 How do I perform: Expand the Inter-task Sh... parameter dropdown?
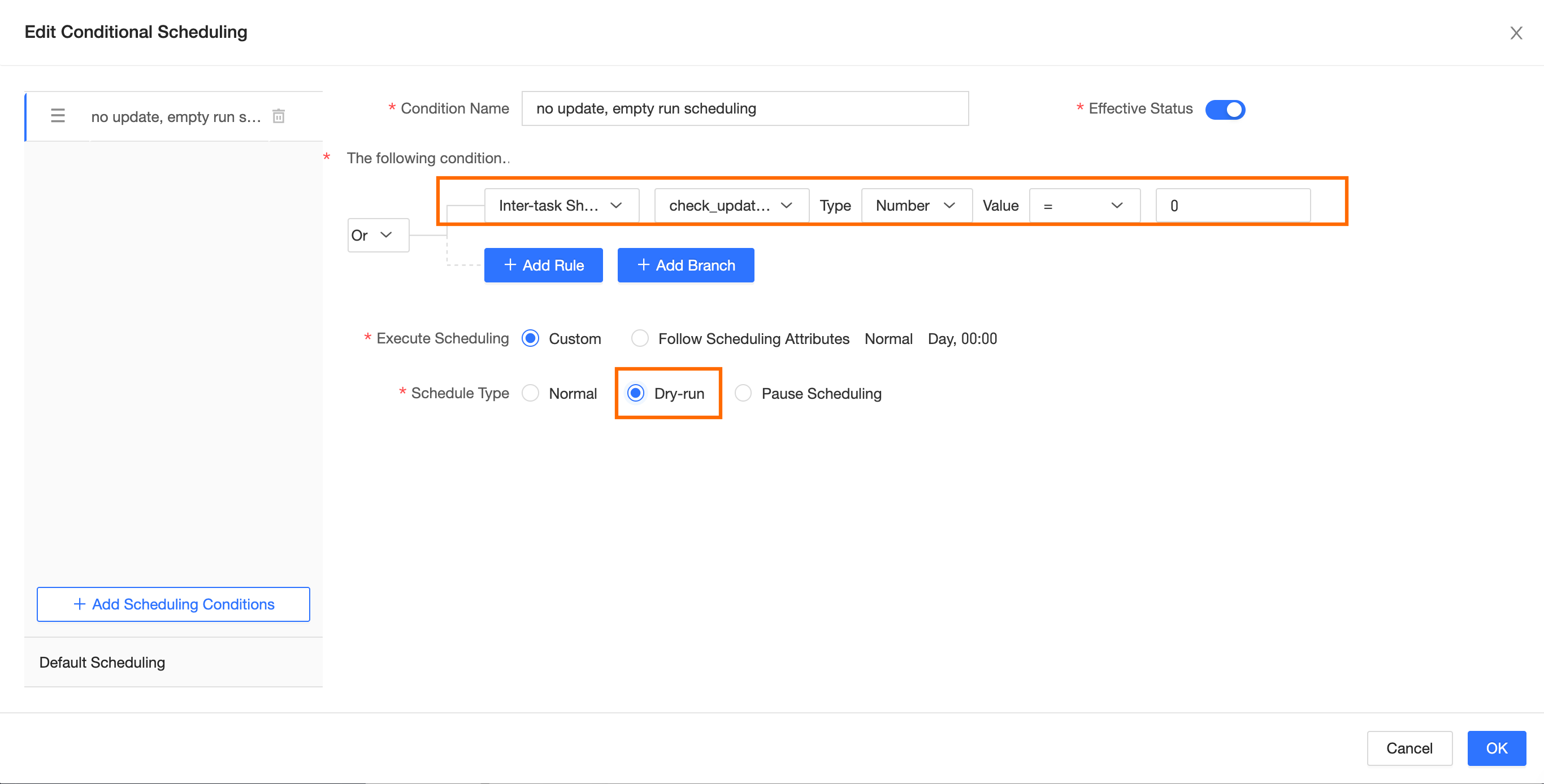point(561,206)
